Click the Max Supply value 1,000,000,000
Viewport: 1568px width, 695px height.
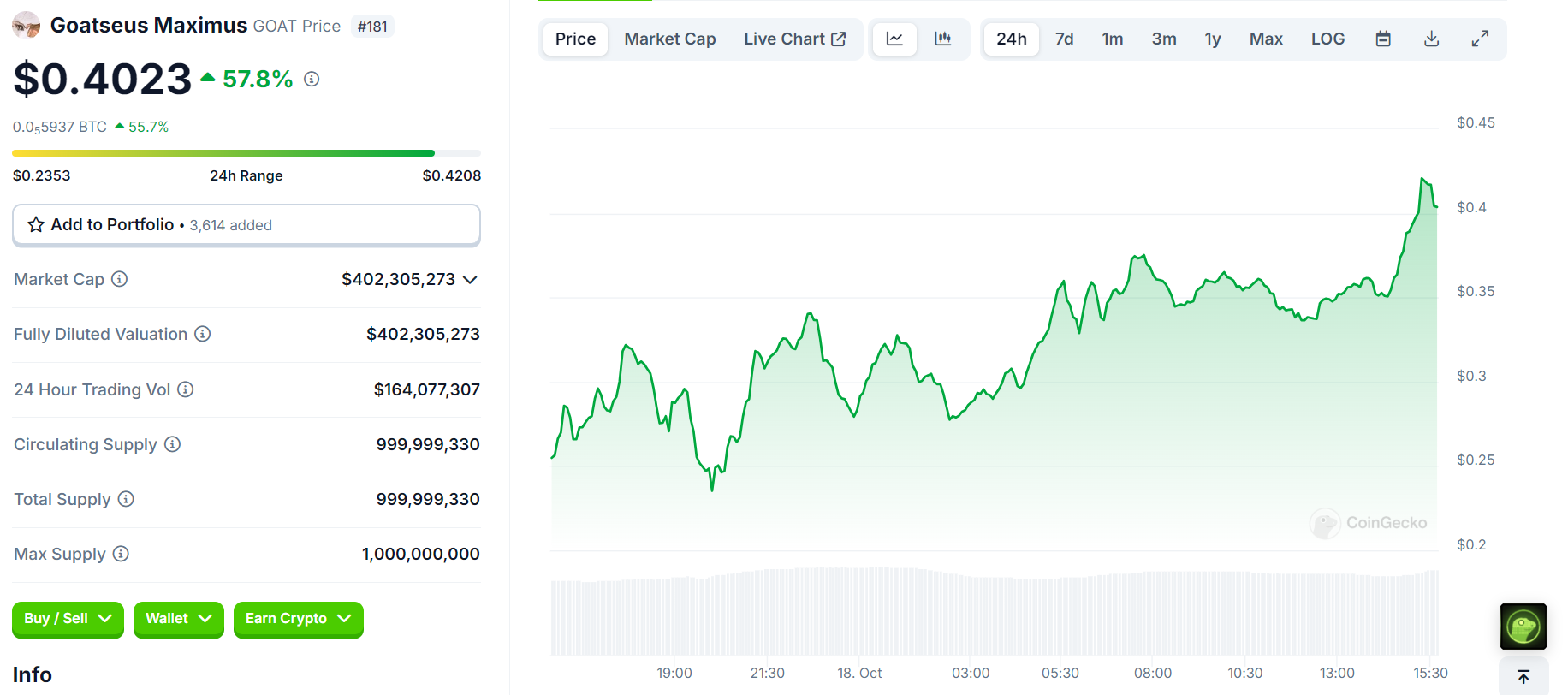[421, 554]
